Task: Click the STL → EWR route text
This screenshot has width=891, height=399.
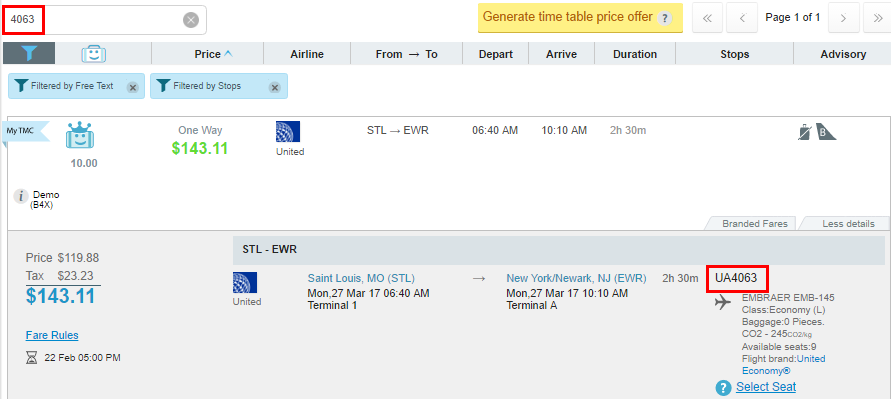Action: (x=398, y=131)
